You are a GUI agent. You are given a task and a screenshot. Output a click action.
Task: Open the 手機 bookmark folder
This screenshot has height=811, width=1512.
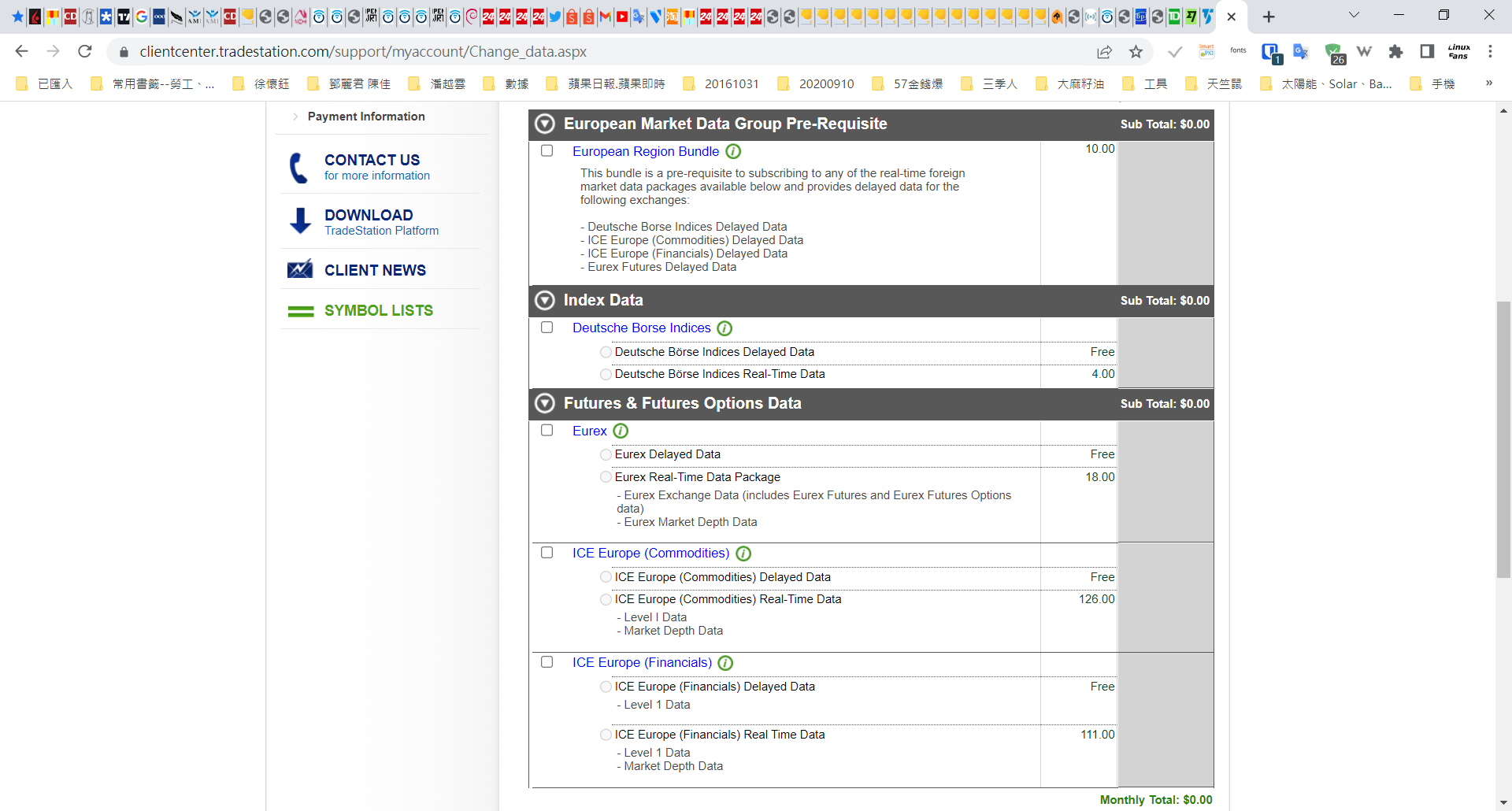[x=1432, y=83]
